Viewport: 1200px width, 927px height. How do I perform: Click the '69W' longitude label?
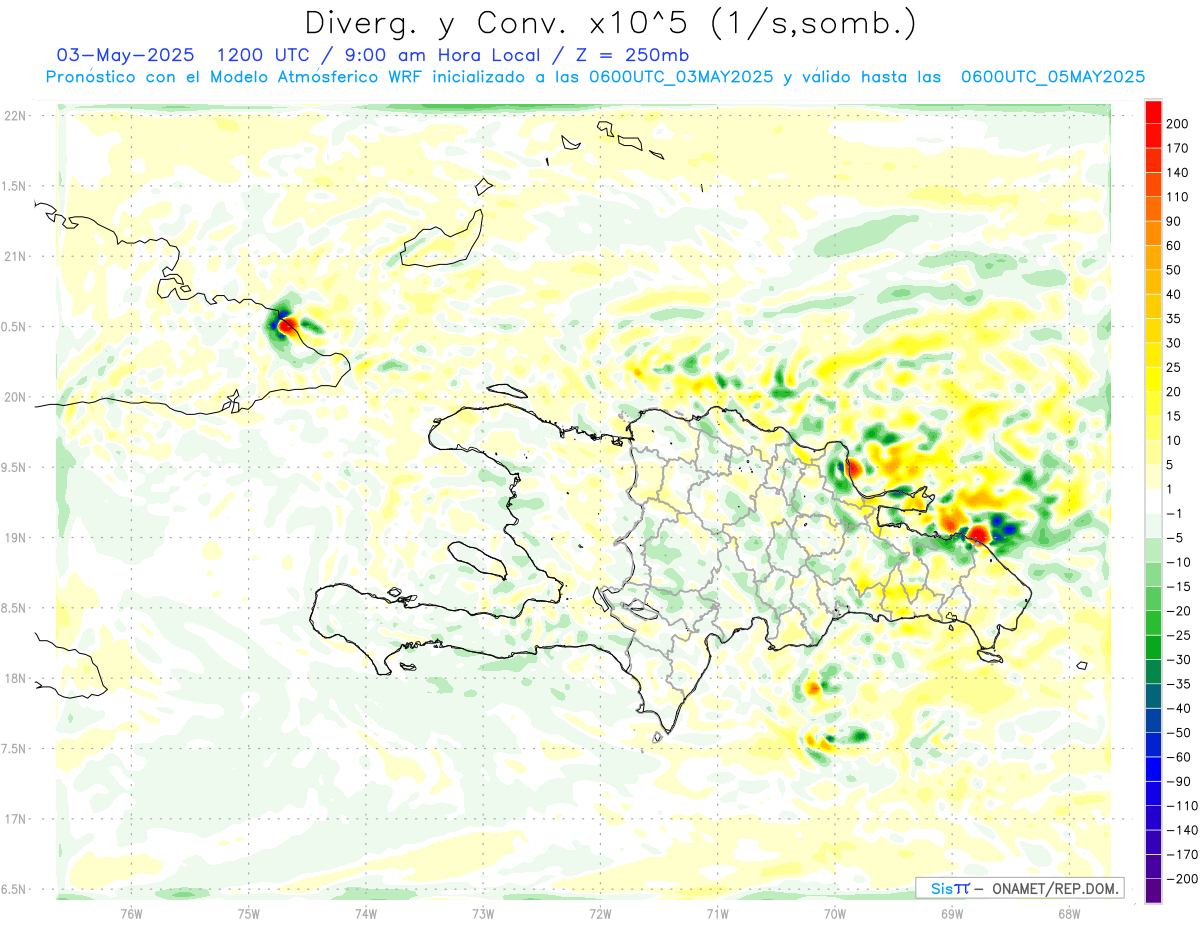[x=952, y=913]
